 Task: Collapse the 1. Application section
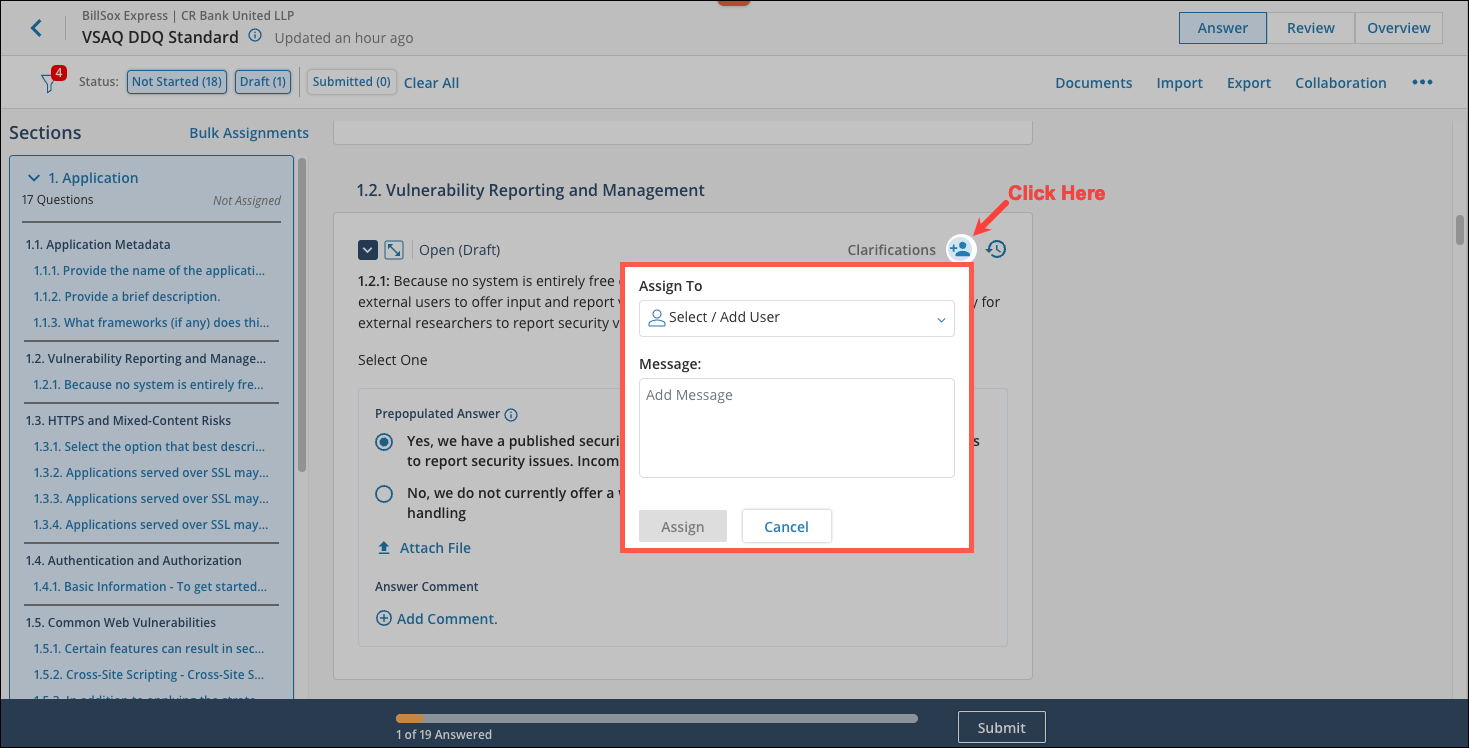[35, 178]
